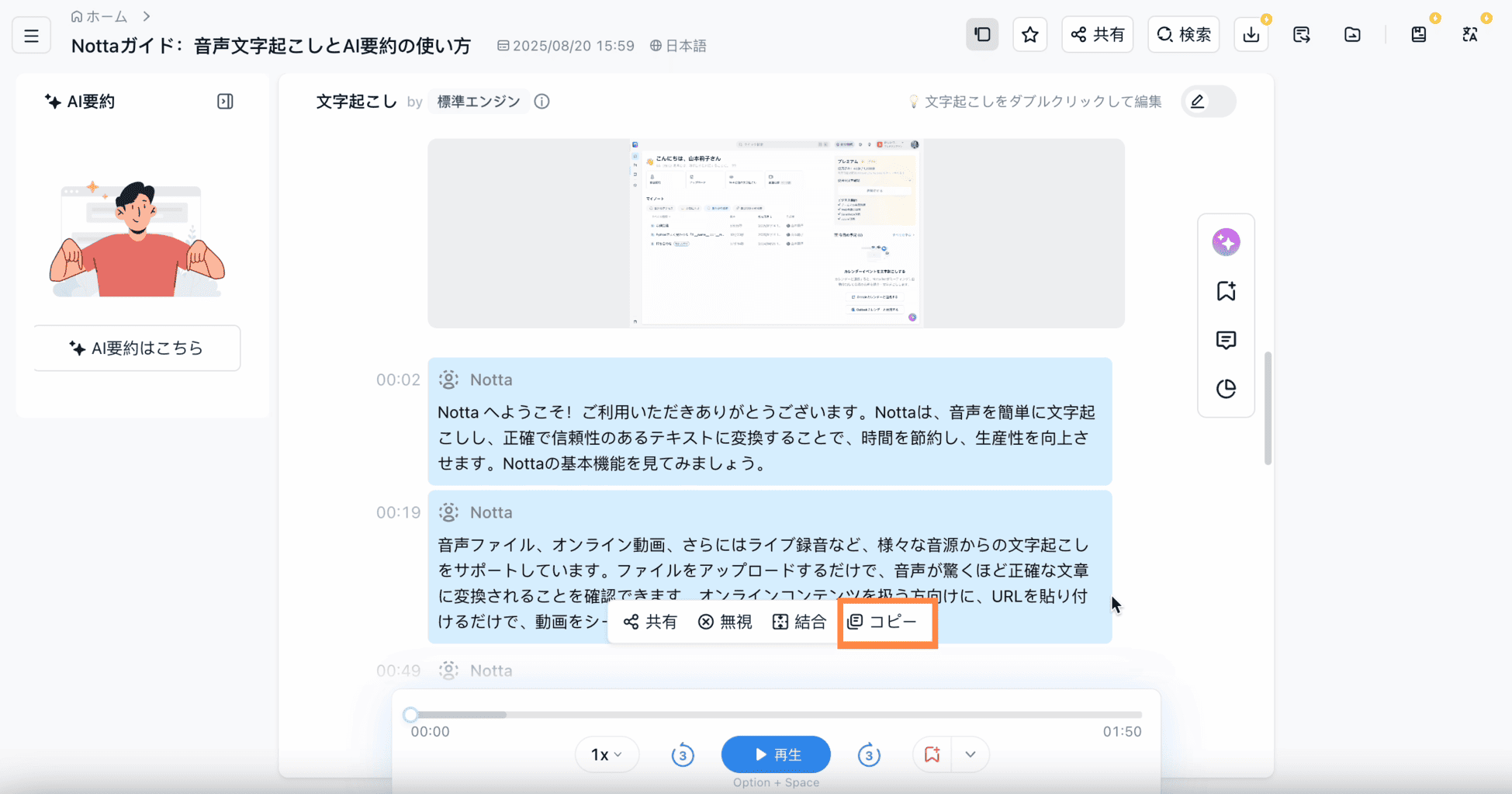Open the hamburger menu
Viewport: 1512px width, 794px height.
pyautogui.click(x=31, y=36)
